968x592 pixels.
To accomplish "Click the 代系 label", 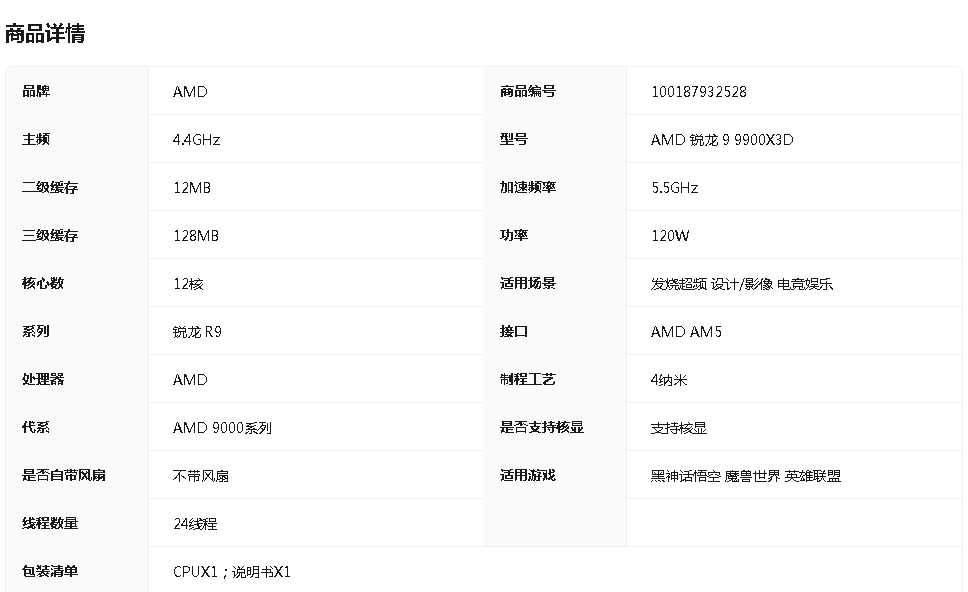I will (36, 427).
